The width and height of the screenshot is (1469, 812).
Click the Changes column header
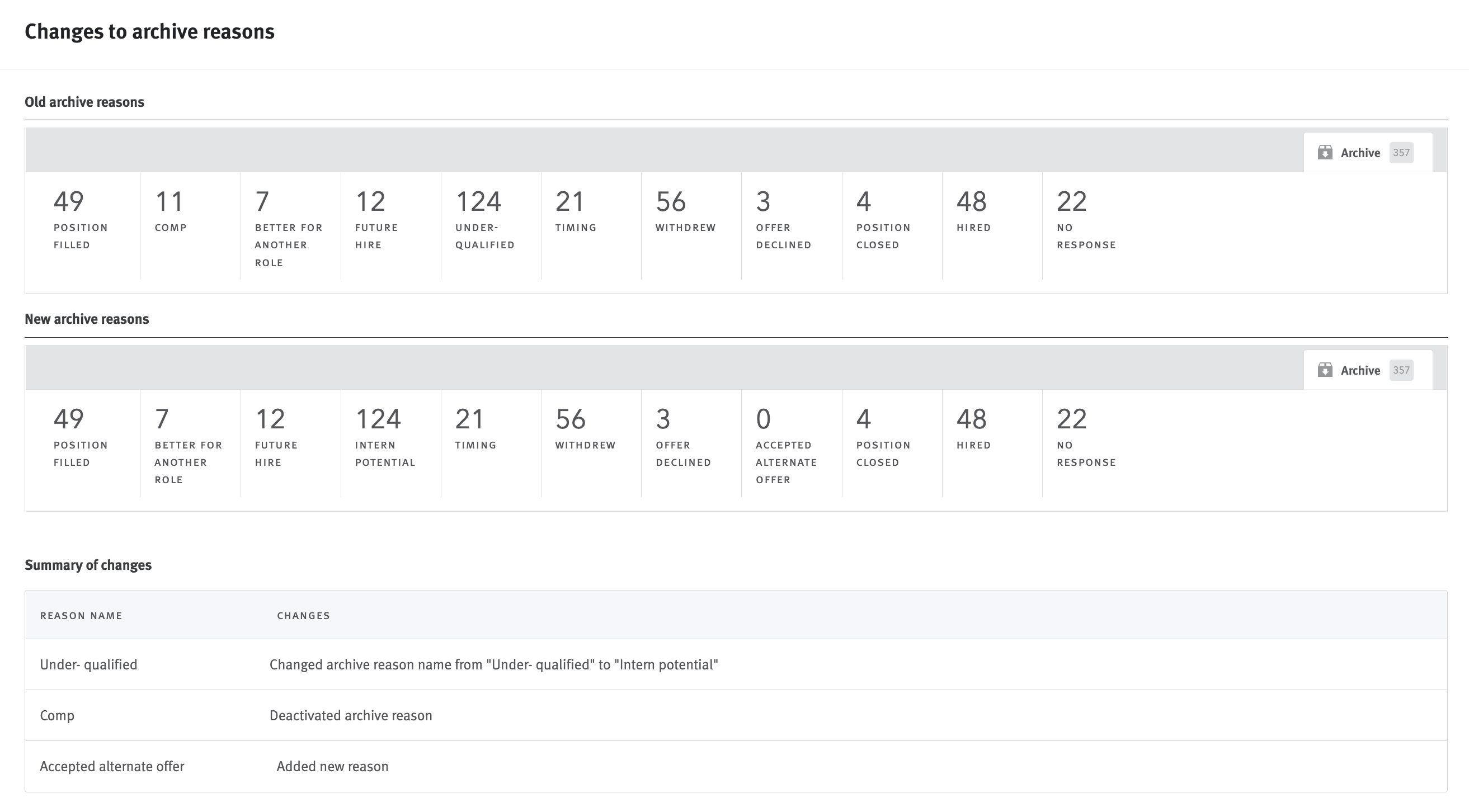tap(303, 615)
